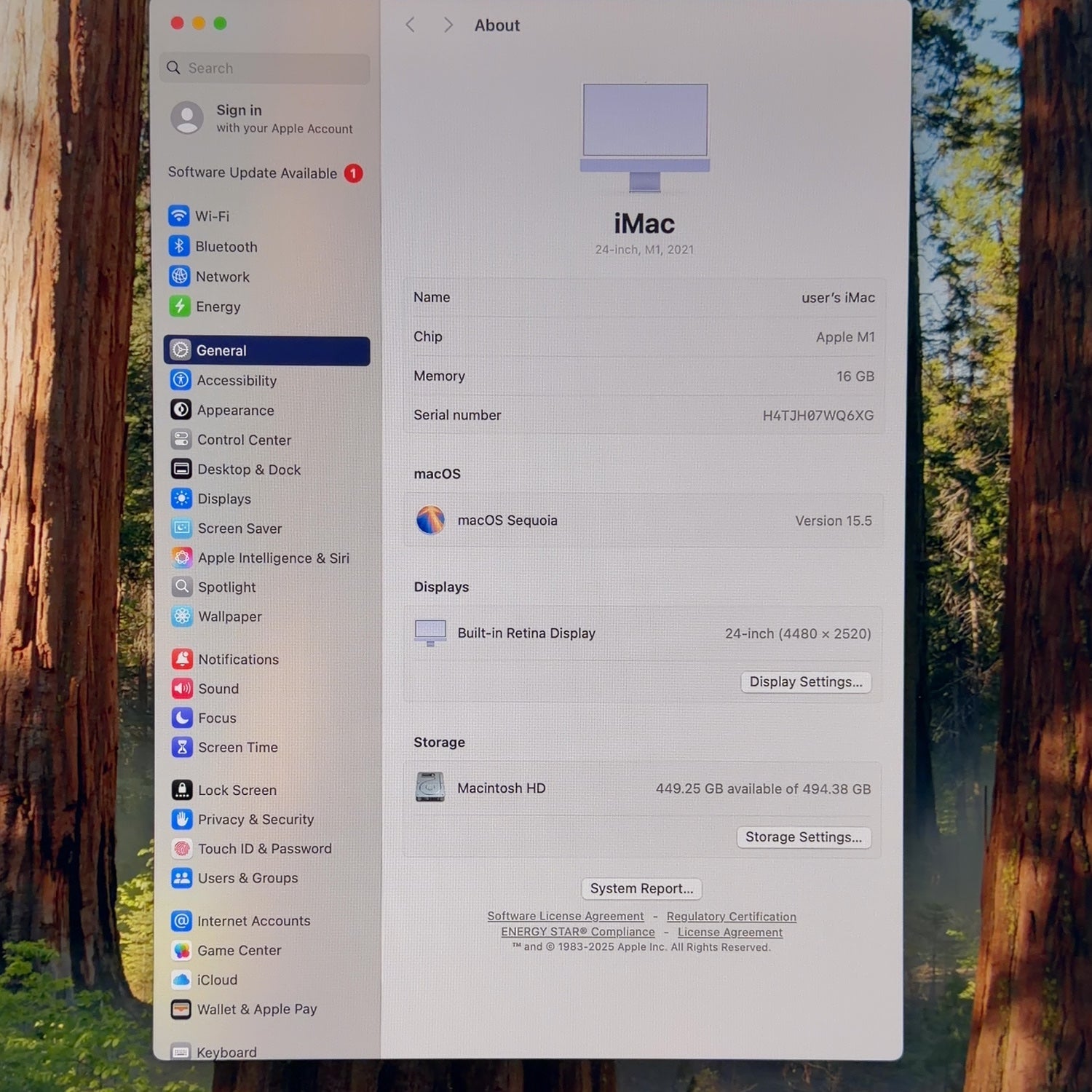Click the Apple Account avatar icon
The width and height of the screenshot is (1092, 1092).
187,118
